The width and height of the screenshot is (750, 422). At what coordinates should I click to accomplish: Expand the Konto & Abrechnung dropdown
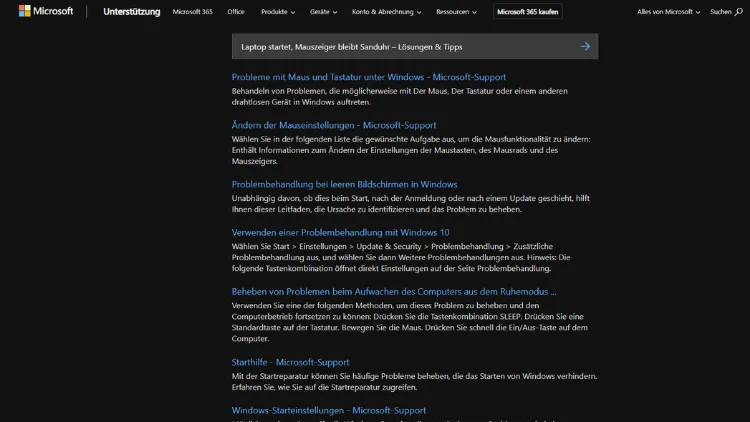pyautogui.click(x=386, y=11)
